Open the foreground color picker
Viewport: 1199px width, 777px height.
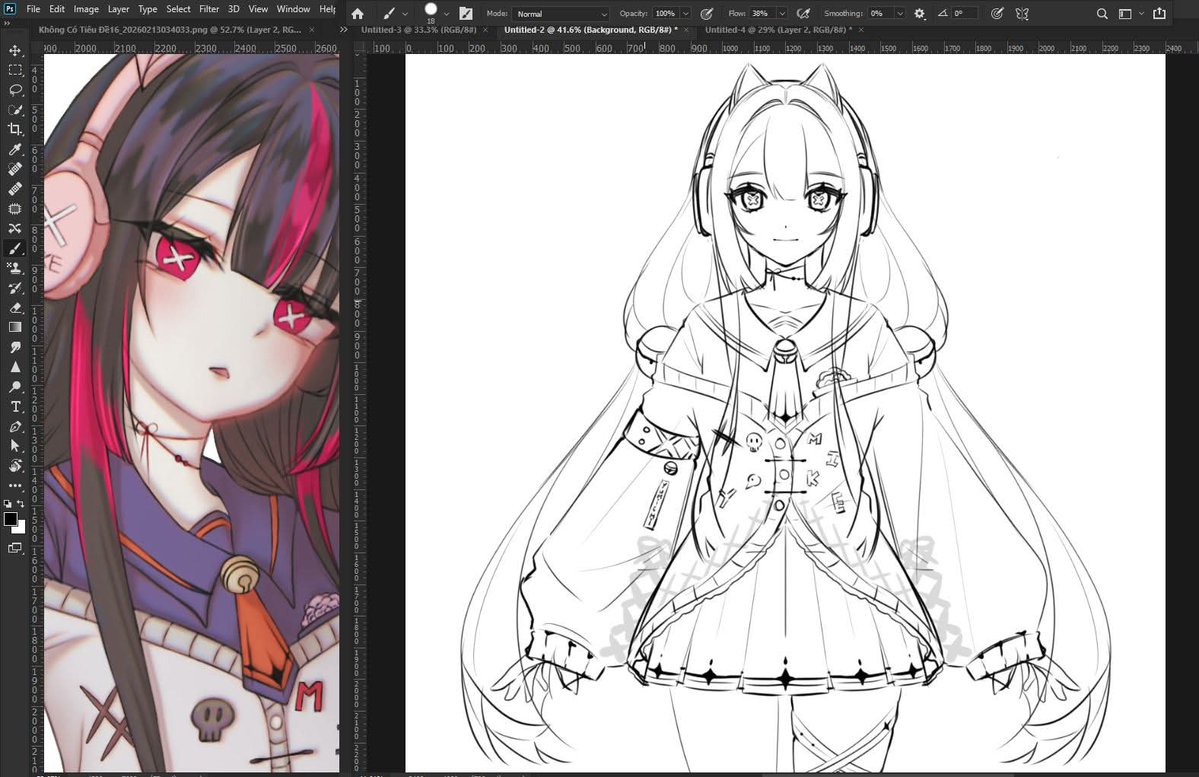[10, 519]
